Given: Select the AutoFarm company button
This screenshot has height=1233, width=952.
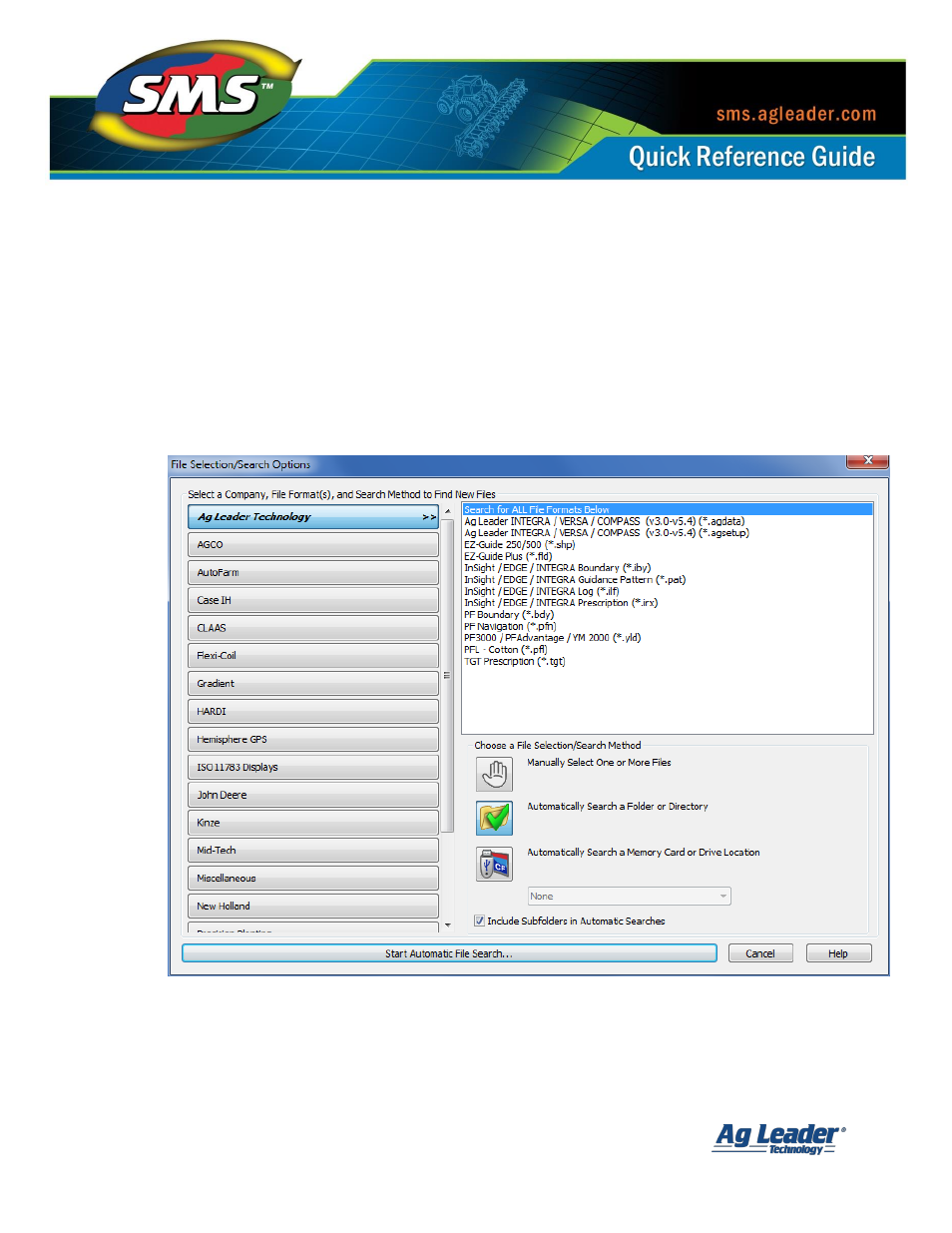Looking at the screenshot, I should [x=313, y=573].
